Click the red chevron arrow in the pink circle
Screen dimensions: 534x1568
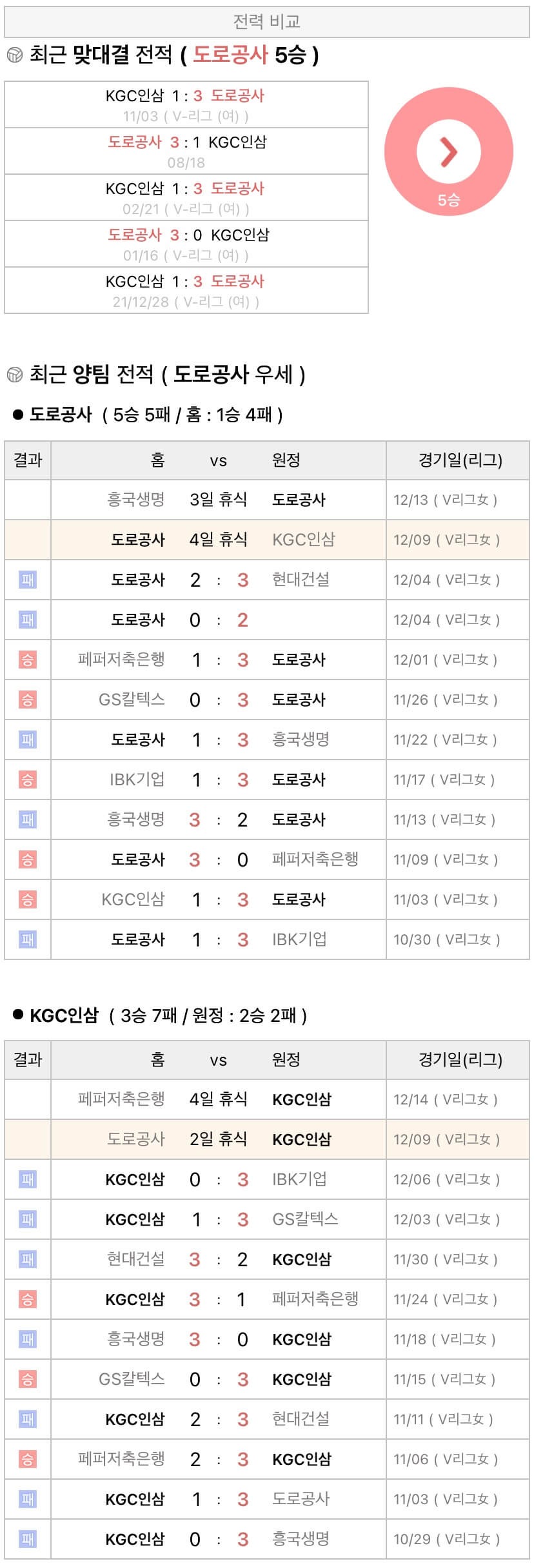click(448, 152)
